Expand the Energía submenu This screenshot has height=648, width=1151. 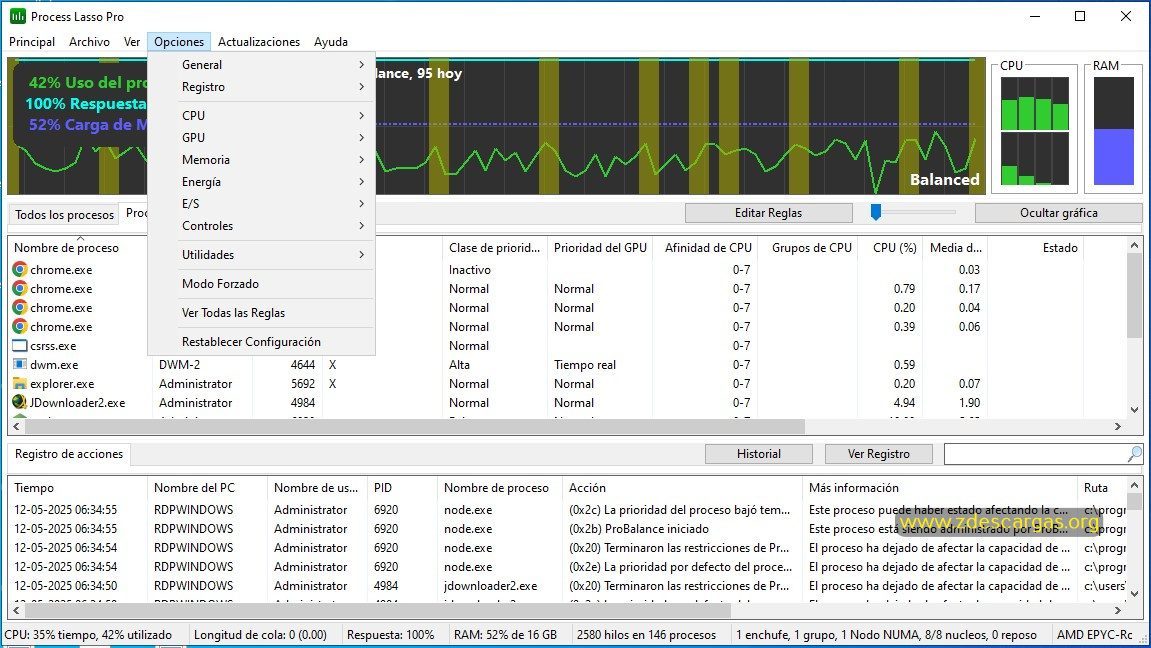(261, 181)
